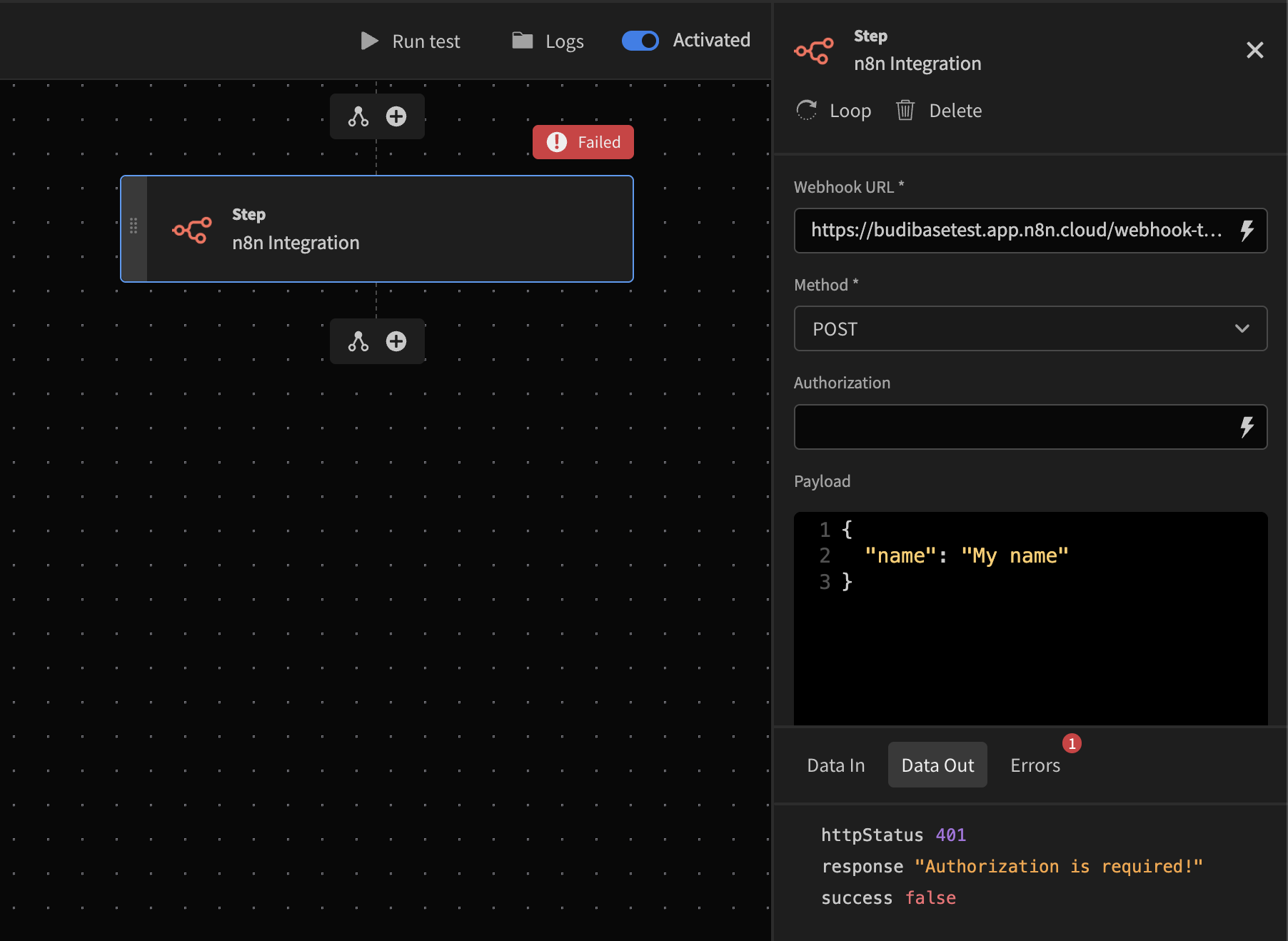Click the Loop label
Screen dimensions: 1288x941
[x=850, y=111]
